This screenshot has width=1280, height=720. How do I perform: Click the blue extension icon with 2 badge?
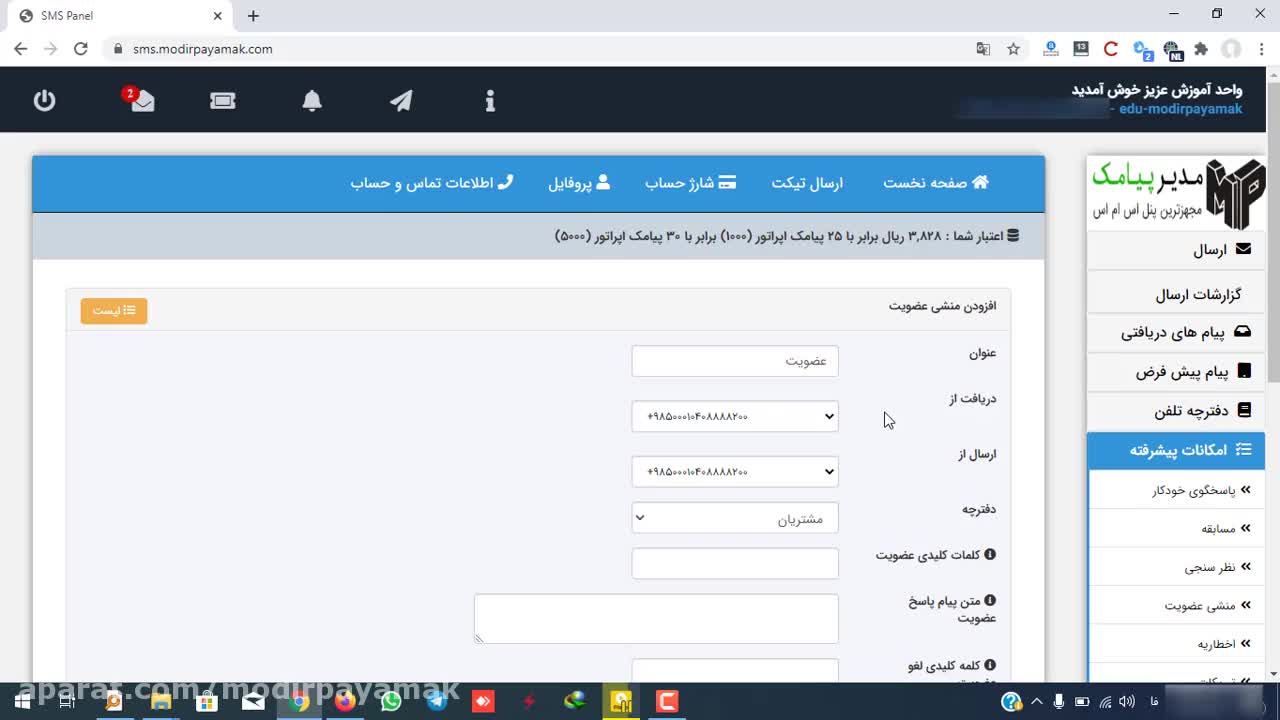[x=1142, y=48]
